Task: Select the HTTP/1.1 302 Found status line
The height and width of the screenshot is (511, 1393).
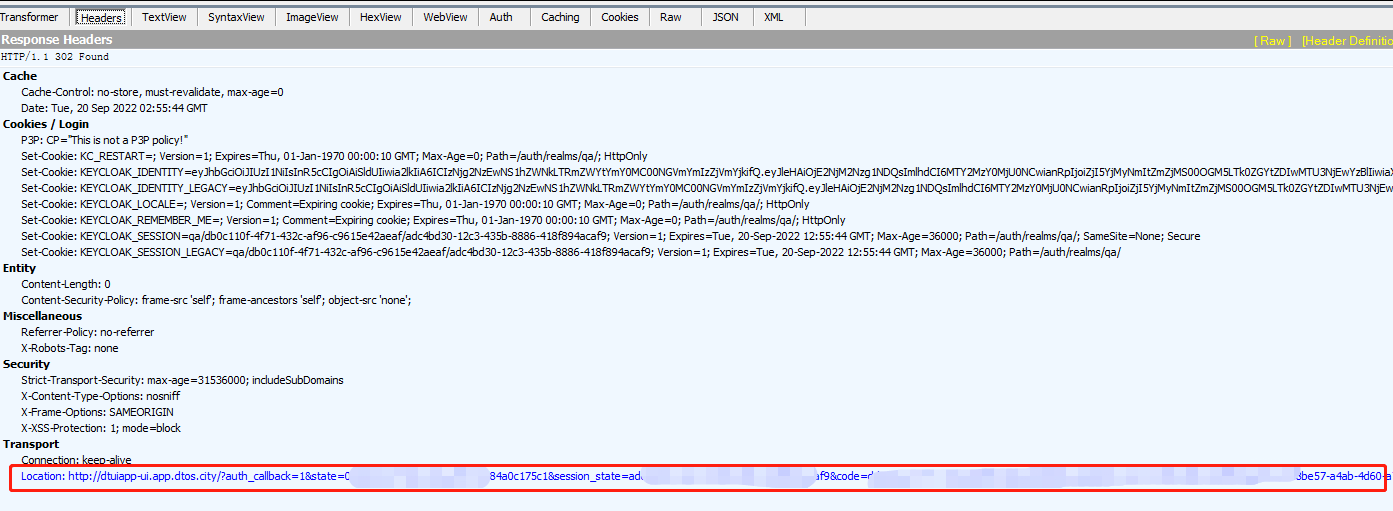Action: (x=55, y=57)
